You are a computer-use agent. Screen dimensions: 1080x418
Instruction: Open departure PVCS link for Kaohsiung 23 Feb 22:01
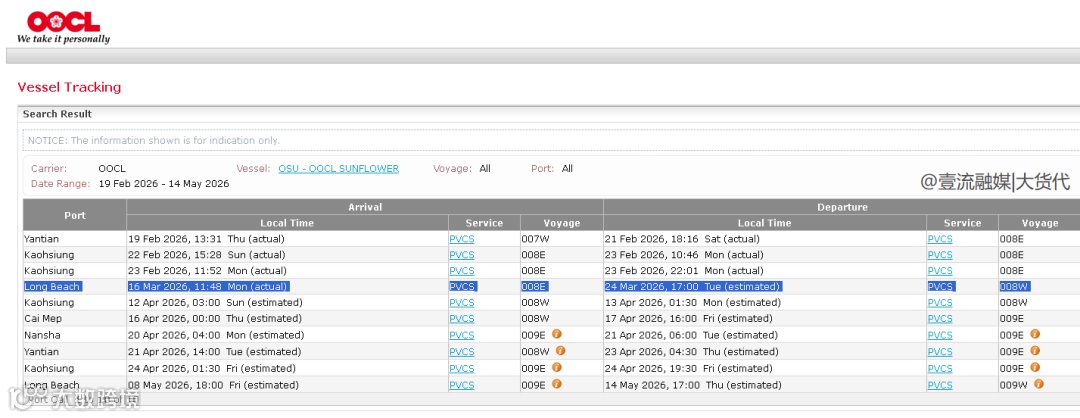click(x=940, y=271)
